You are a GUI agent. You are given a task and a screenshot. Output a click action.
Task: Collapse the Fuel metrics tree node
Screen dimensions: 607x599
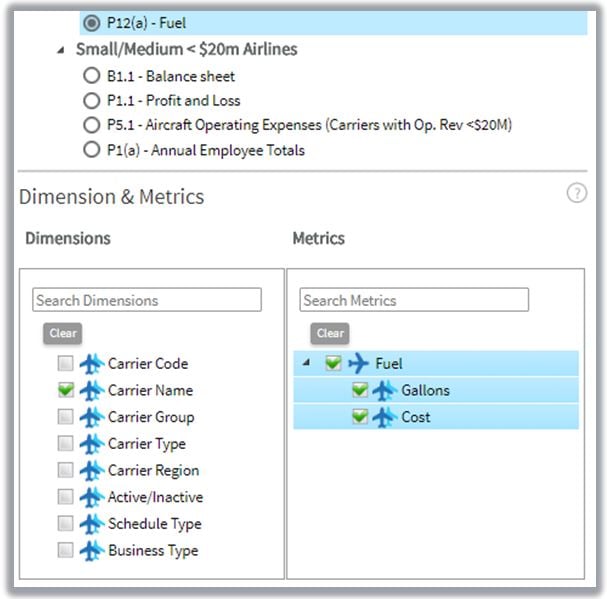306,364
